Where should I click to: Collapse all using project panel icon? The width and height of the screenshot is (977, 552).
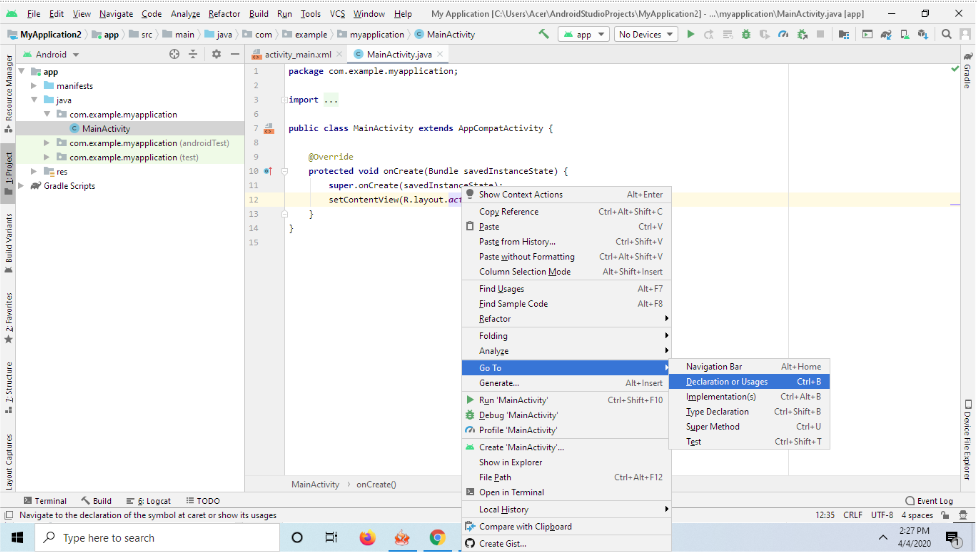[194, 54]
